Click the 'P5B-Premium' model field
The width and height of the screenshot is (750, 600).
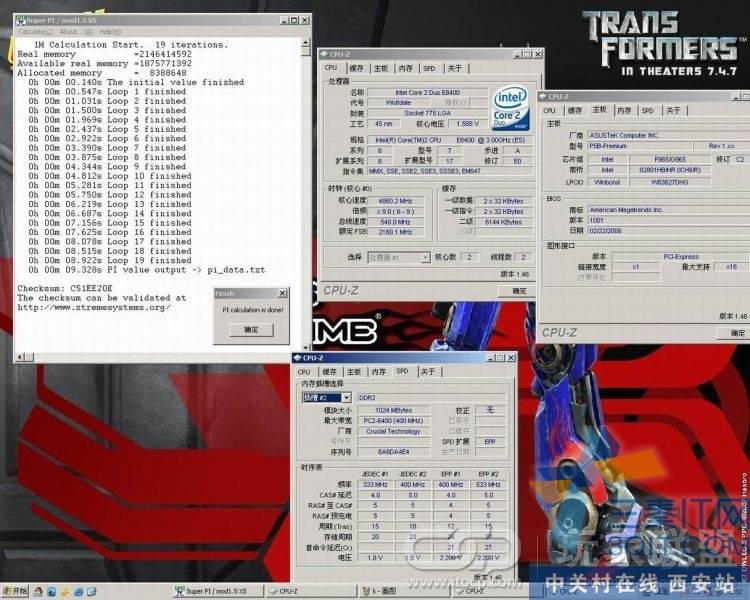pyautogui.click(x=640, y=146)
